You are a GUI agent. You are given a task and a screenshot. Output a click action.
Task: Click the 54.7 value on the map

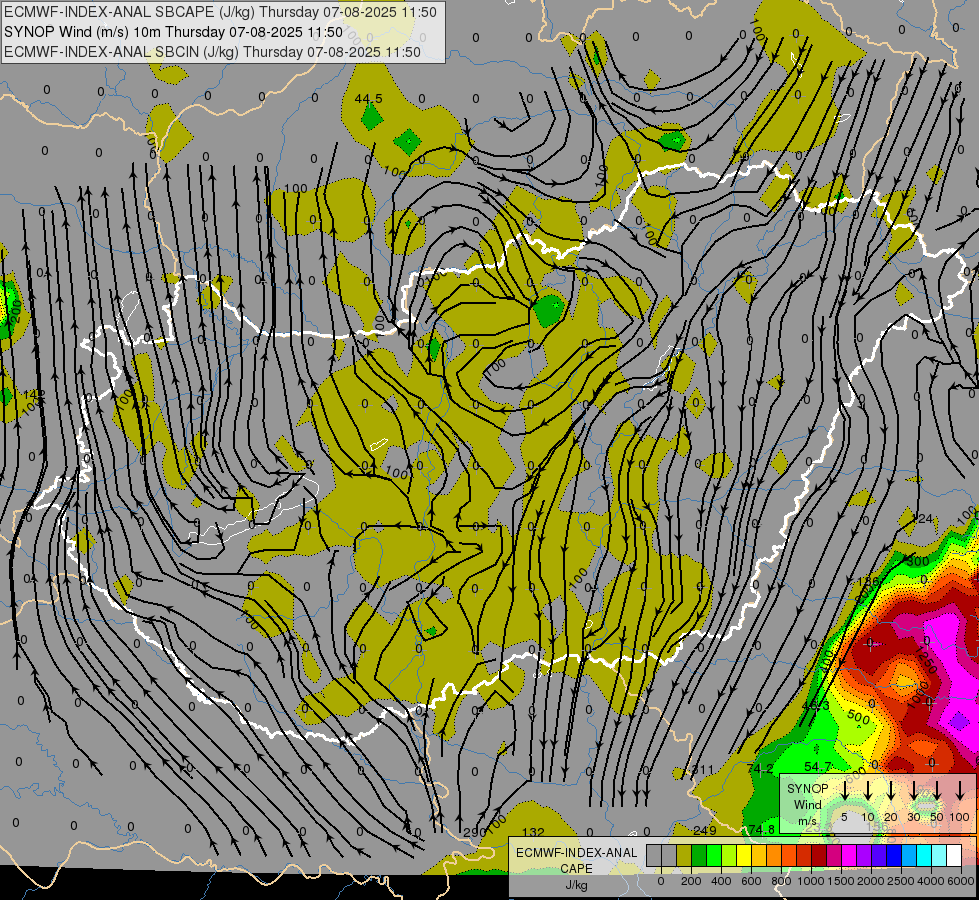[x=818, y=766]
